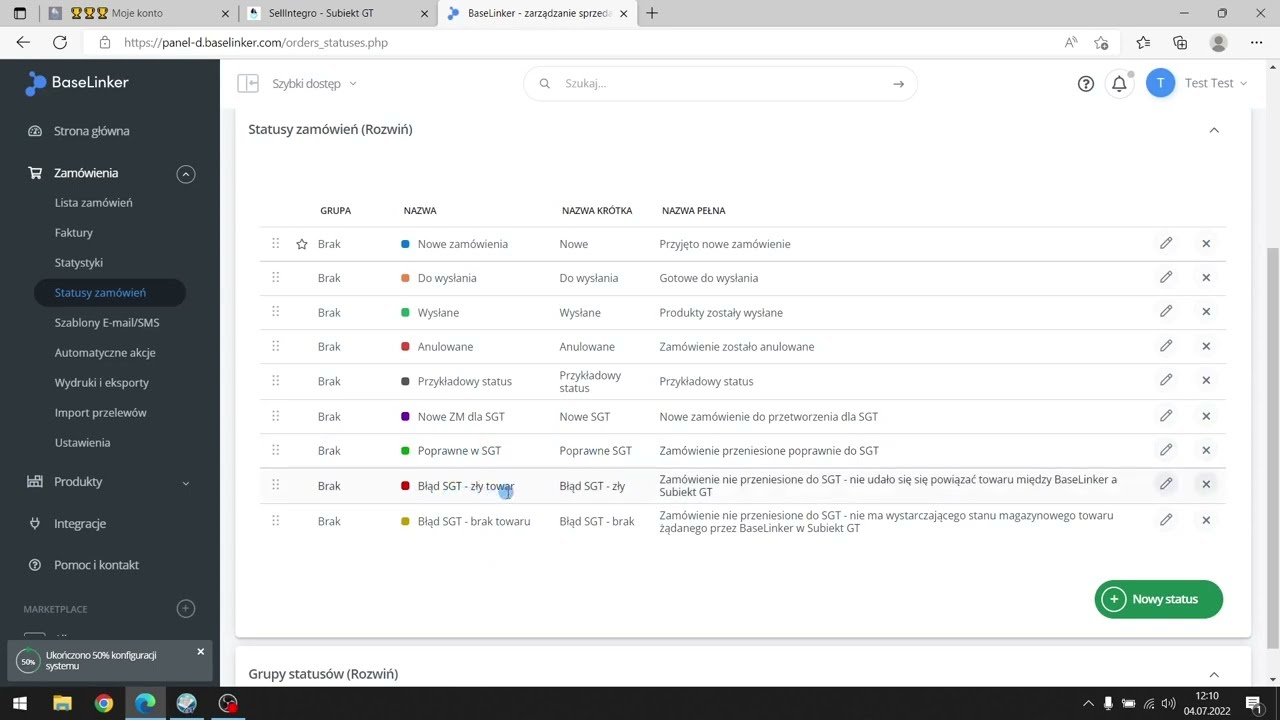Click the Szybki dostęp panel icon
Viewport: 1280px width, 720px height.
pyautogui.click(x=248, y=83)
